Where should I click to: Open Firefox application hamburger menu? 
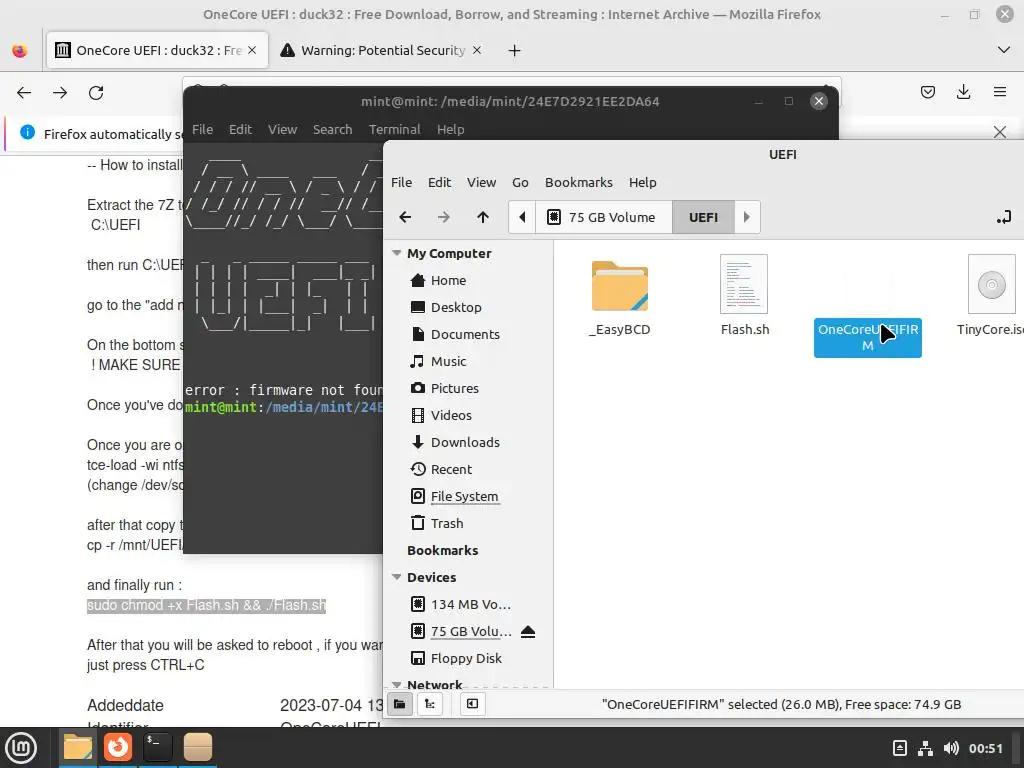point(999,92)
